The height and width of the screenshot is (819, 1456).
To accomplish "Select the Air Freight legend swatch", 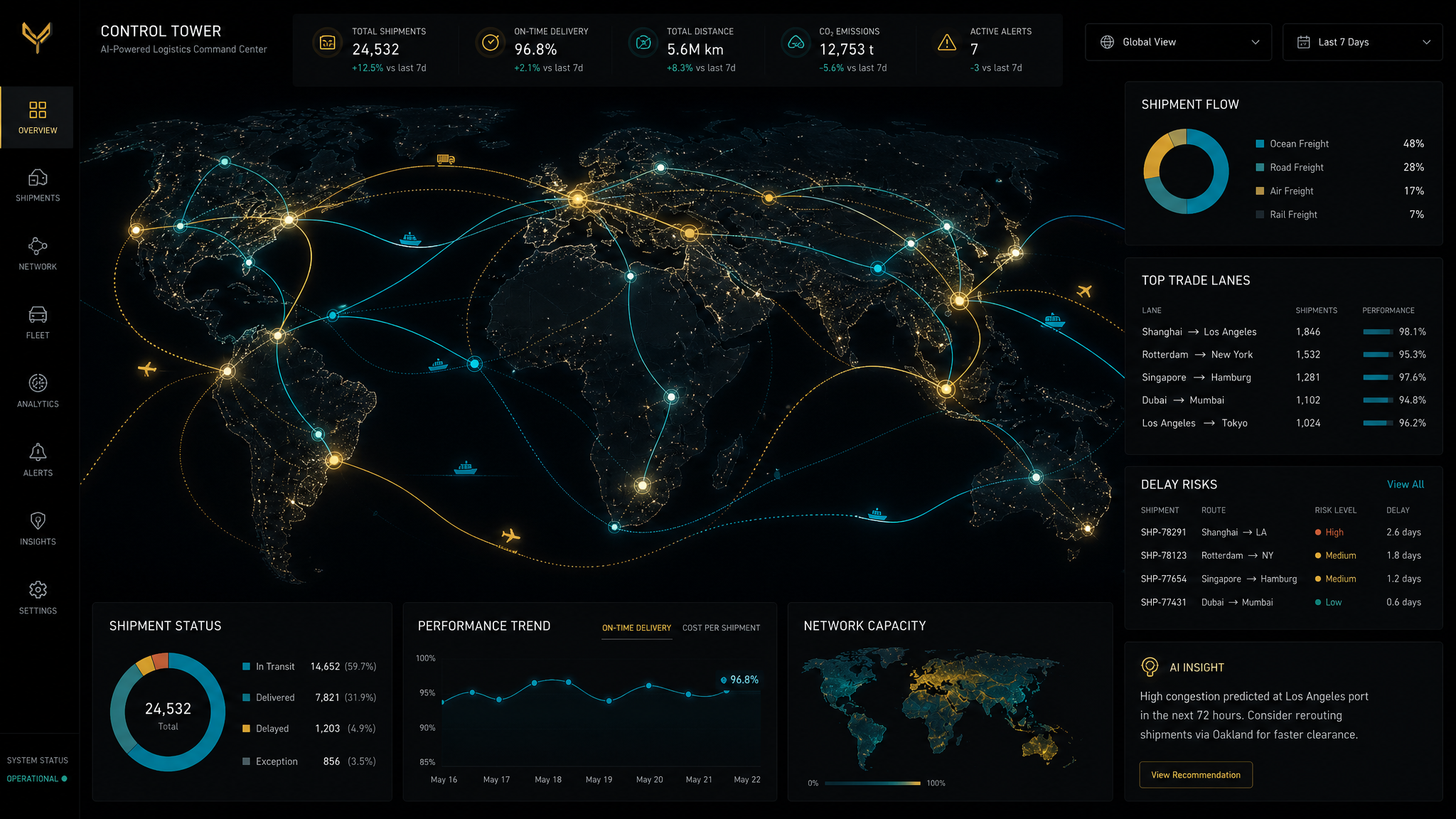I will pos(1260,191).
